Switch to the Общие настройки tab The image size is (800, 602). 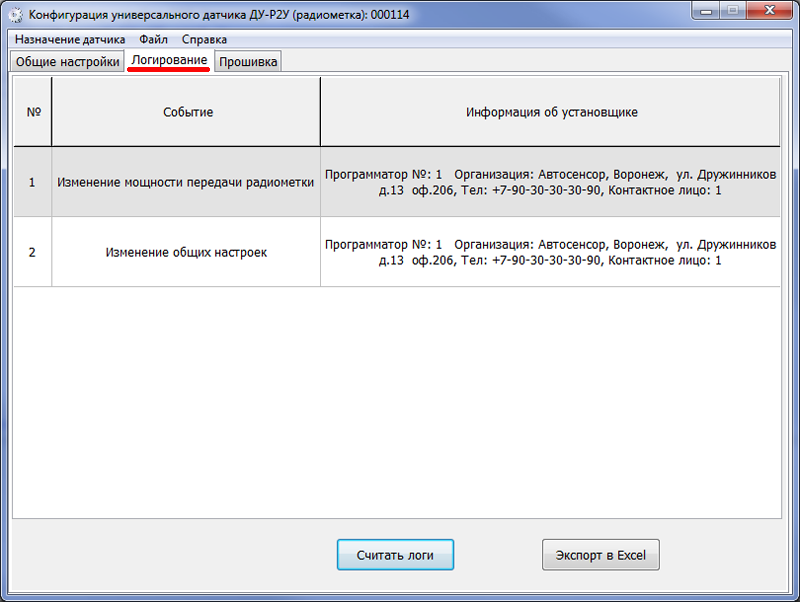tap(67, 62)
